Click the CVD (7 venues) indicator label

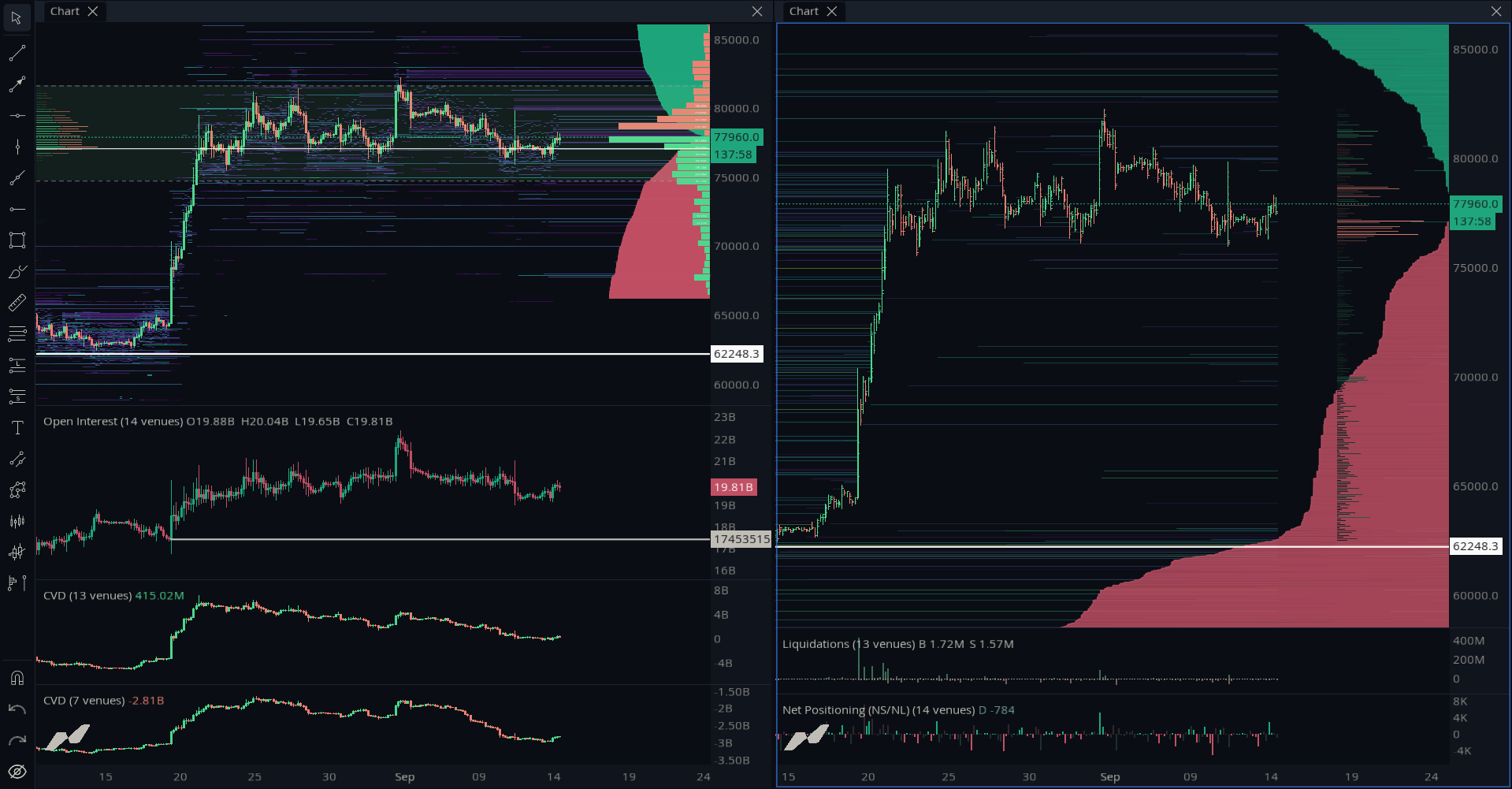(84, 701)
